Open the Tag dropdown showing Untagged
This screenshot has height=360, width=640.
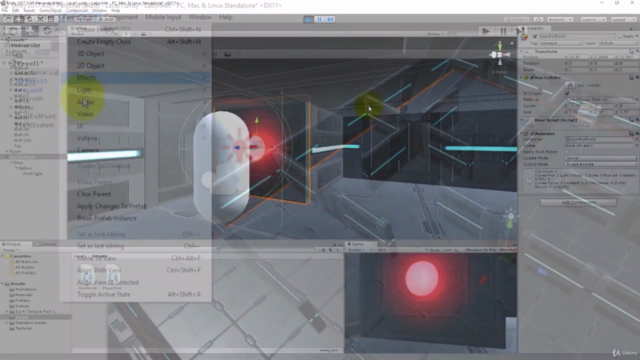pyautogui.click(x=560, y=43)
